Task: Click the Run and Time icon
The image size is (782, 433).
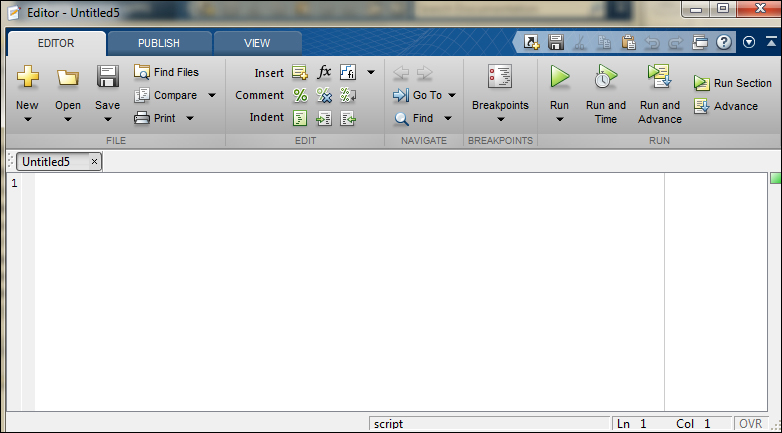Action: [x=605, y=77]
